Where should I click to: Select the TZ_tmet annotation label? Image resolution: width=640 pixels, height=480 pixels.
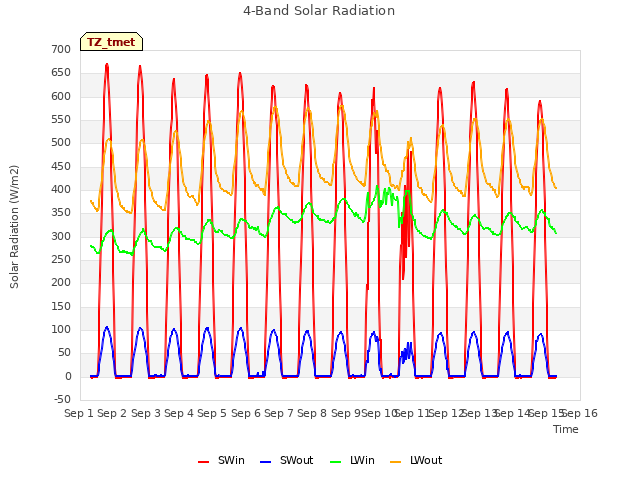[x=111, y=42]
